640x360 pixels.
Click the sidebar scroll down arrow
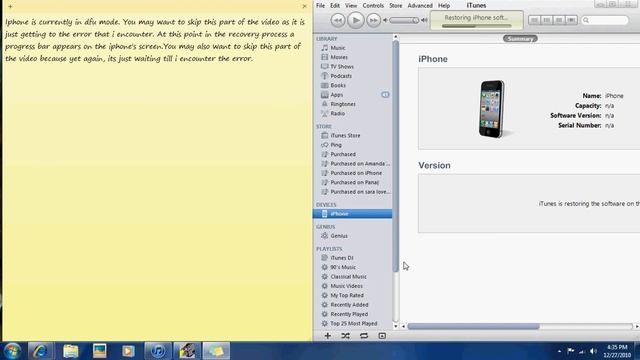[x=395, y=326]
